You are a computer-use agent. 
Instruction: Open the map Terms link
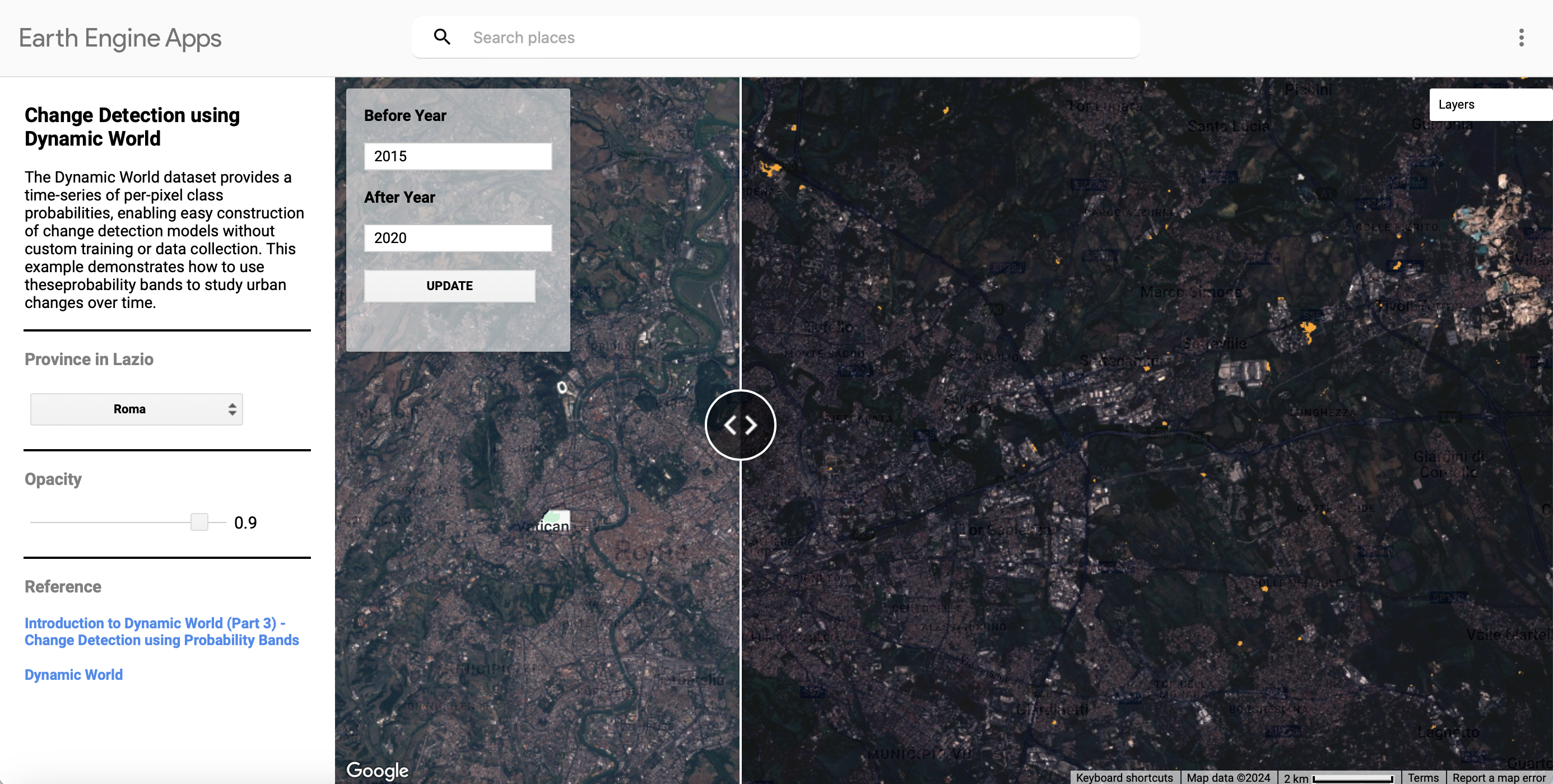pyautogui.click(x=1423, y=777)
